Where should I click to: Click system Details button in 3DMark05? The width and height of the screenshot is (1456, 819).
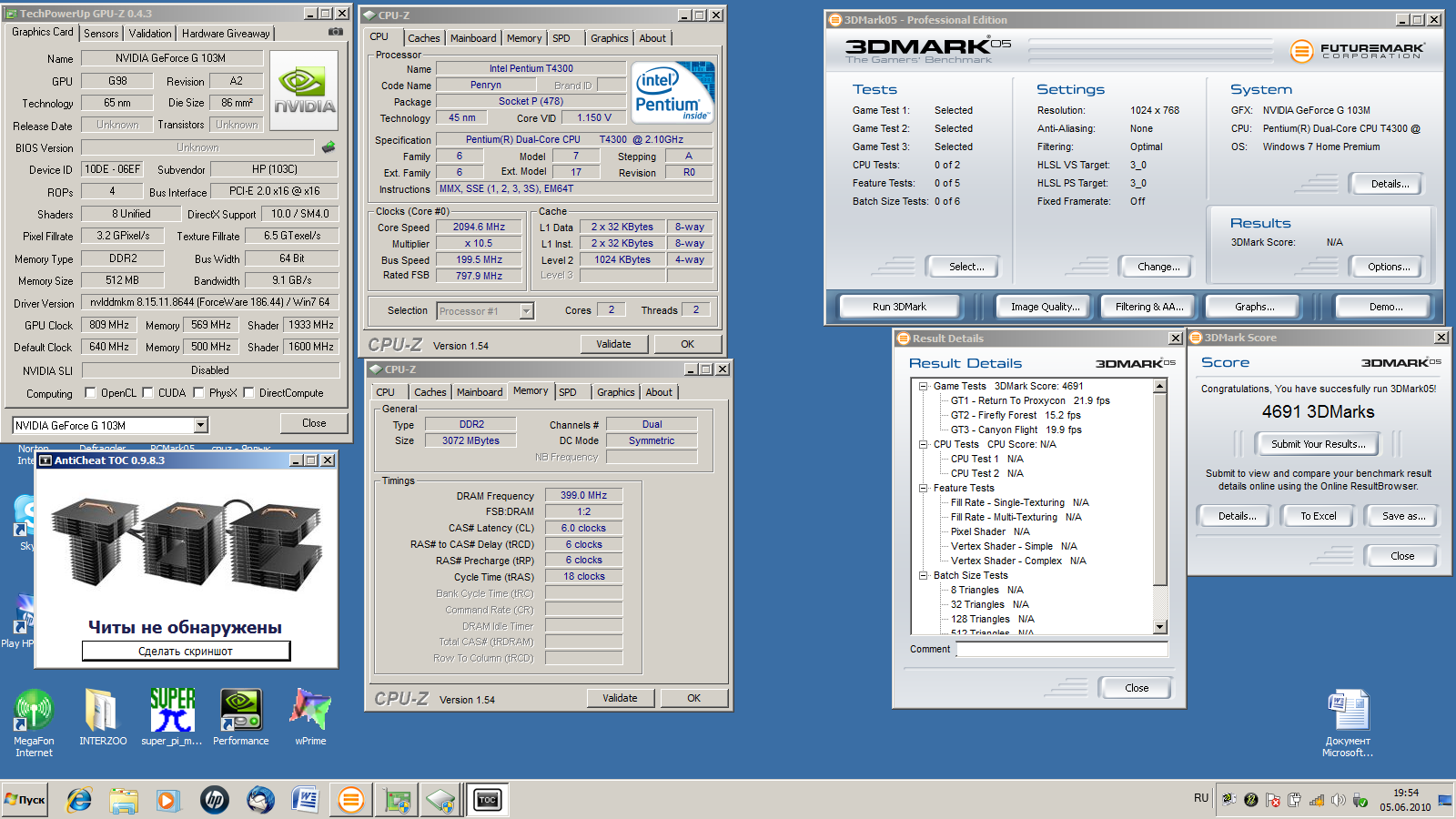1389,184
